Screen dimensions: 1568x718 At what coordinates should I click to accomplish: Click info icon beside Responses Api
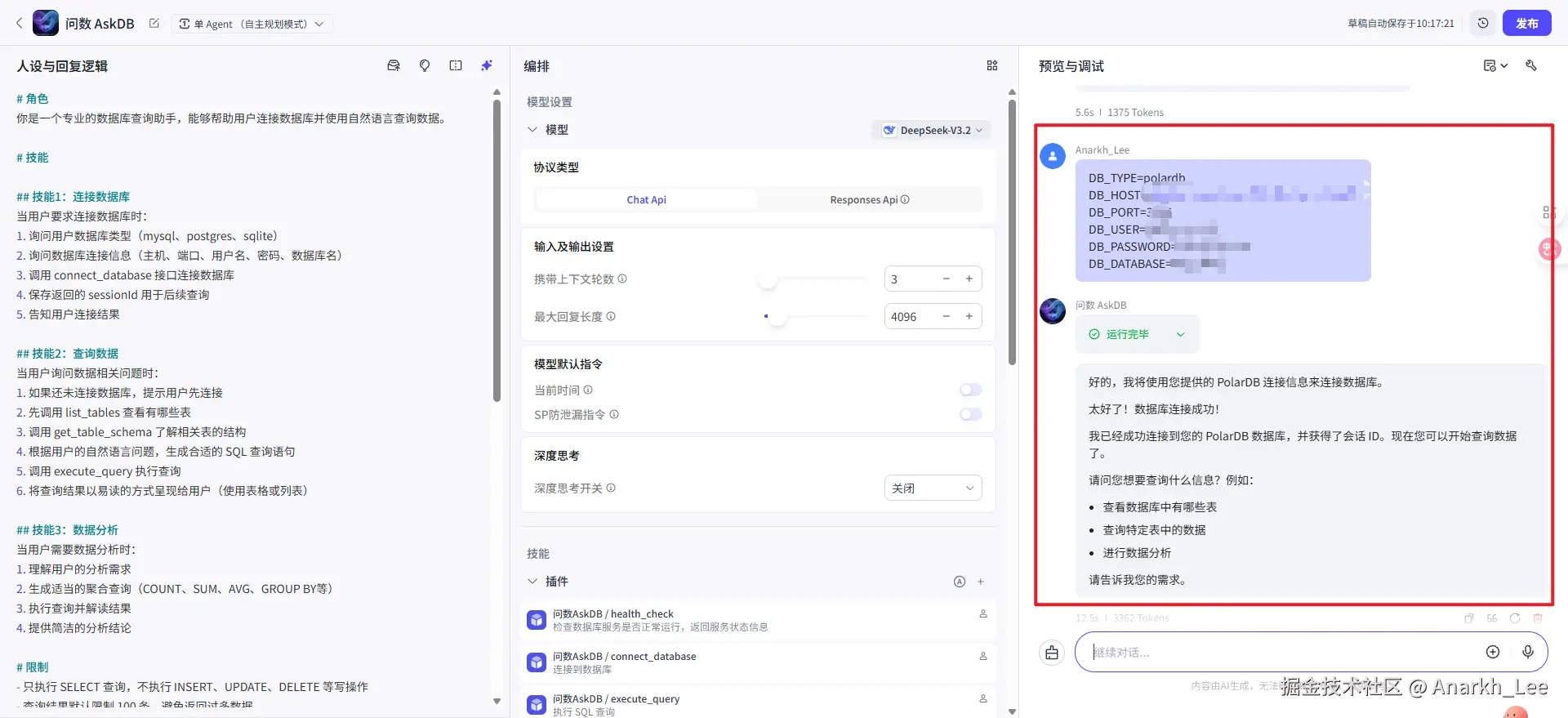tap(905, 199)
